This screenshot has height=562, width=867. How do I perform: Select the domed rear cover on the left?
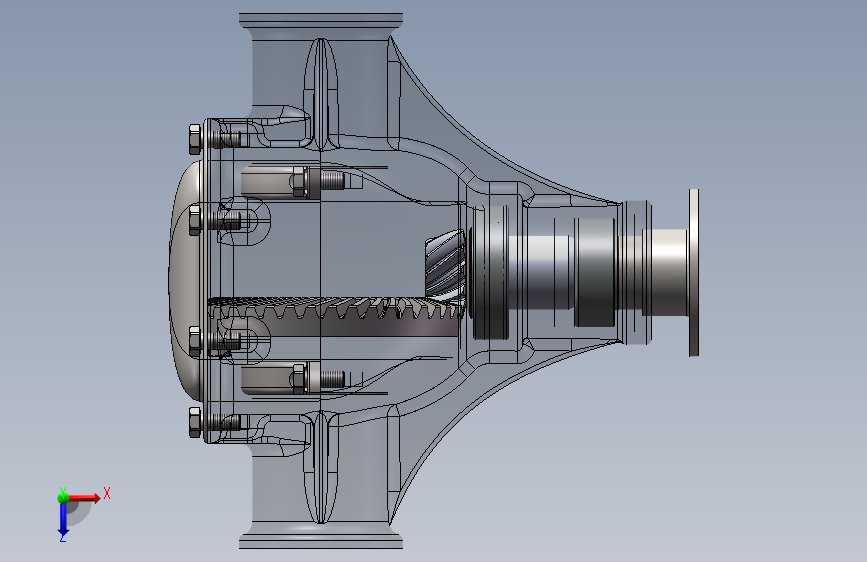pos(187,281)
